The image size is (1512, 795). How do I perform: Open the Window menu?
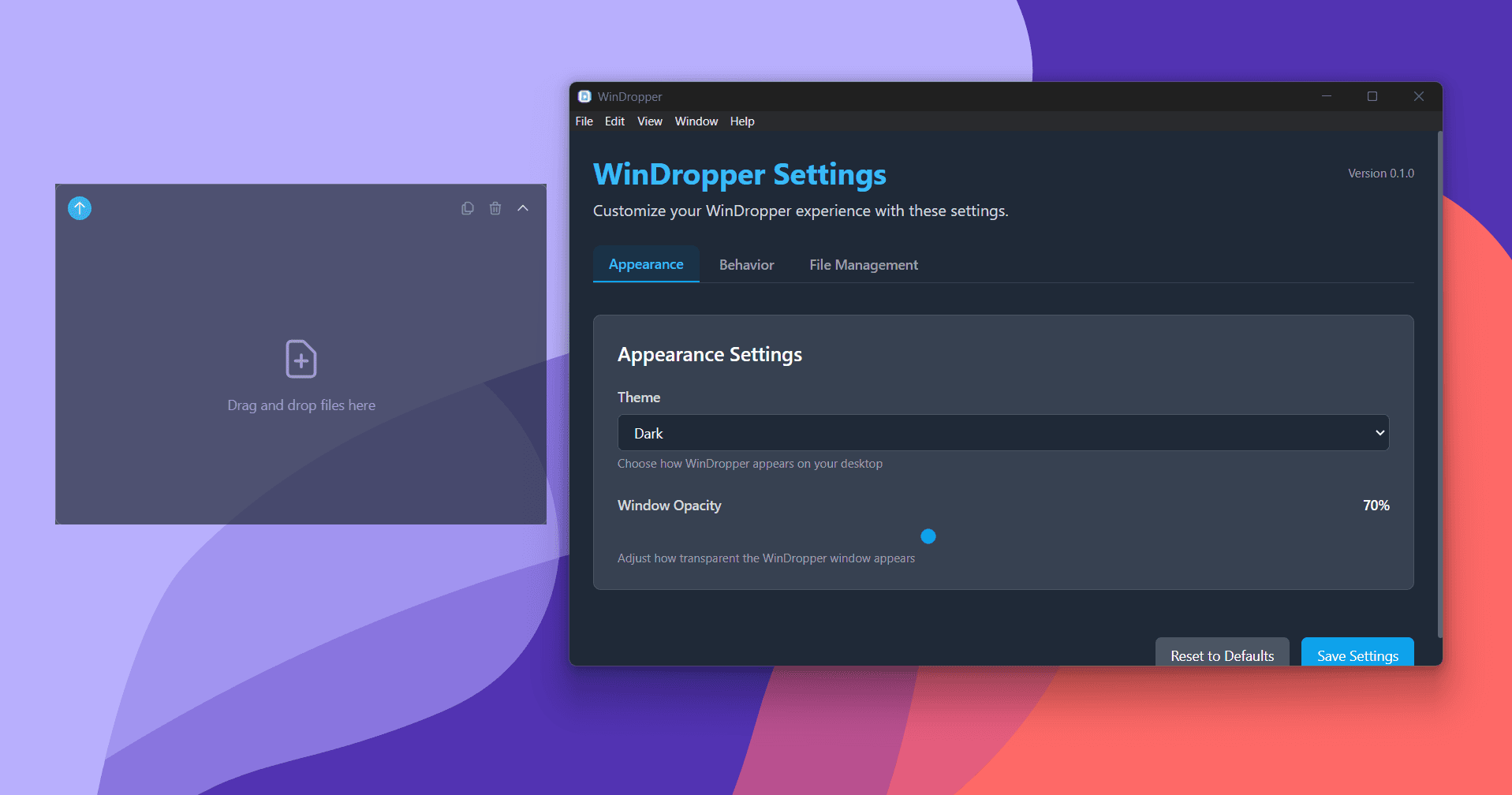696,121
